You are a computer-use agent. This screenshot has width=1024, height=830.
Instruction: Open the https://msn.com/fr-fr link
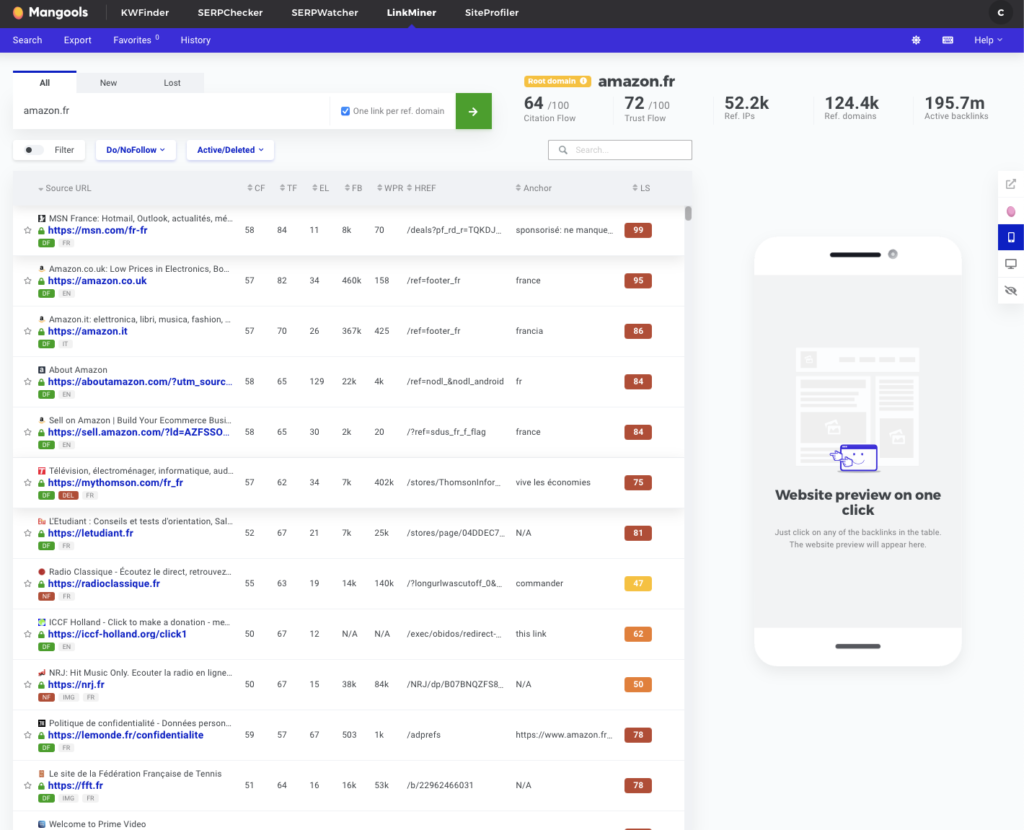pyautogui.click(x=97, y=231)
